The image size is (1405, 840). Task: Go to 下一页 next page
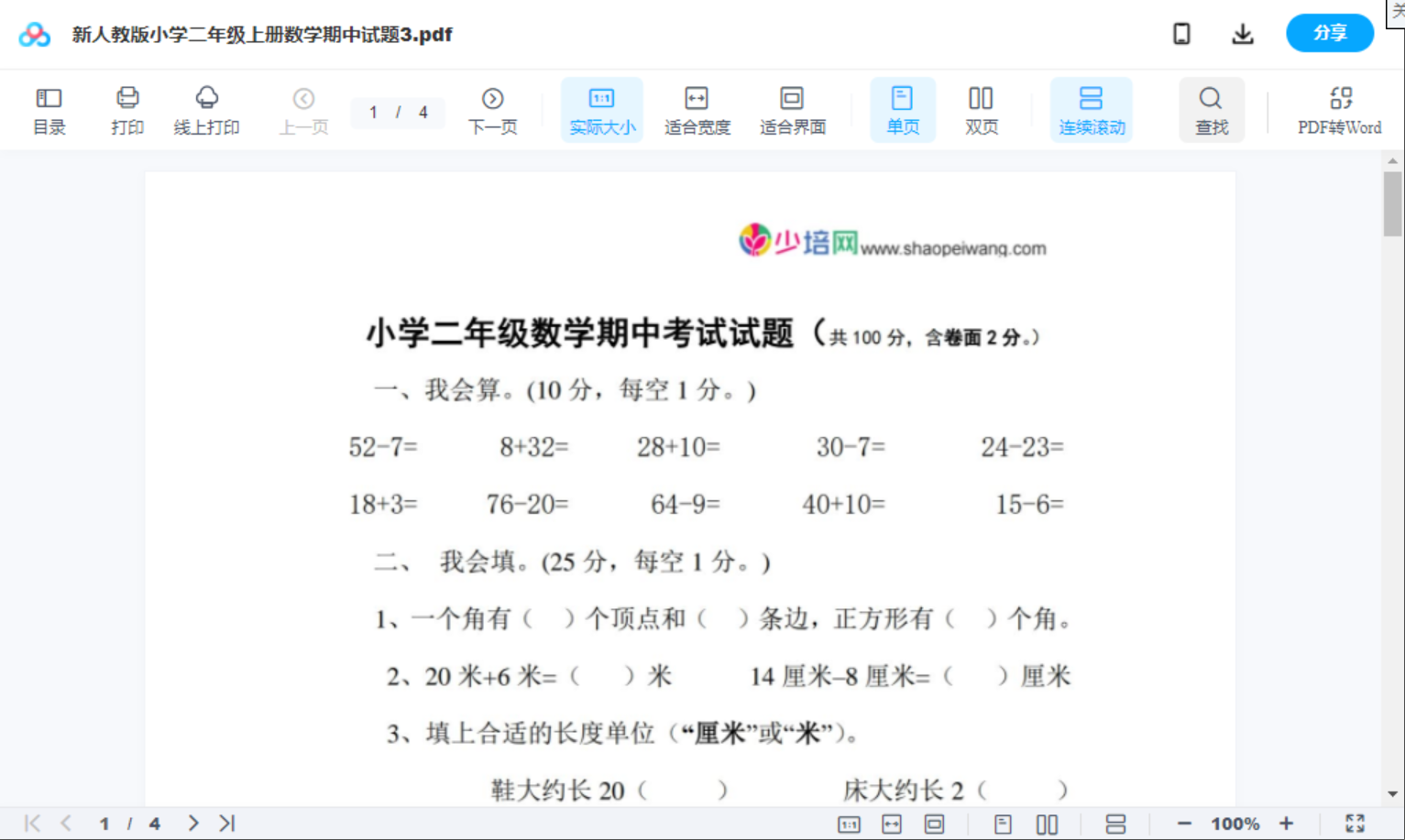[492, 109]
